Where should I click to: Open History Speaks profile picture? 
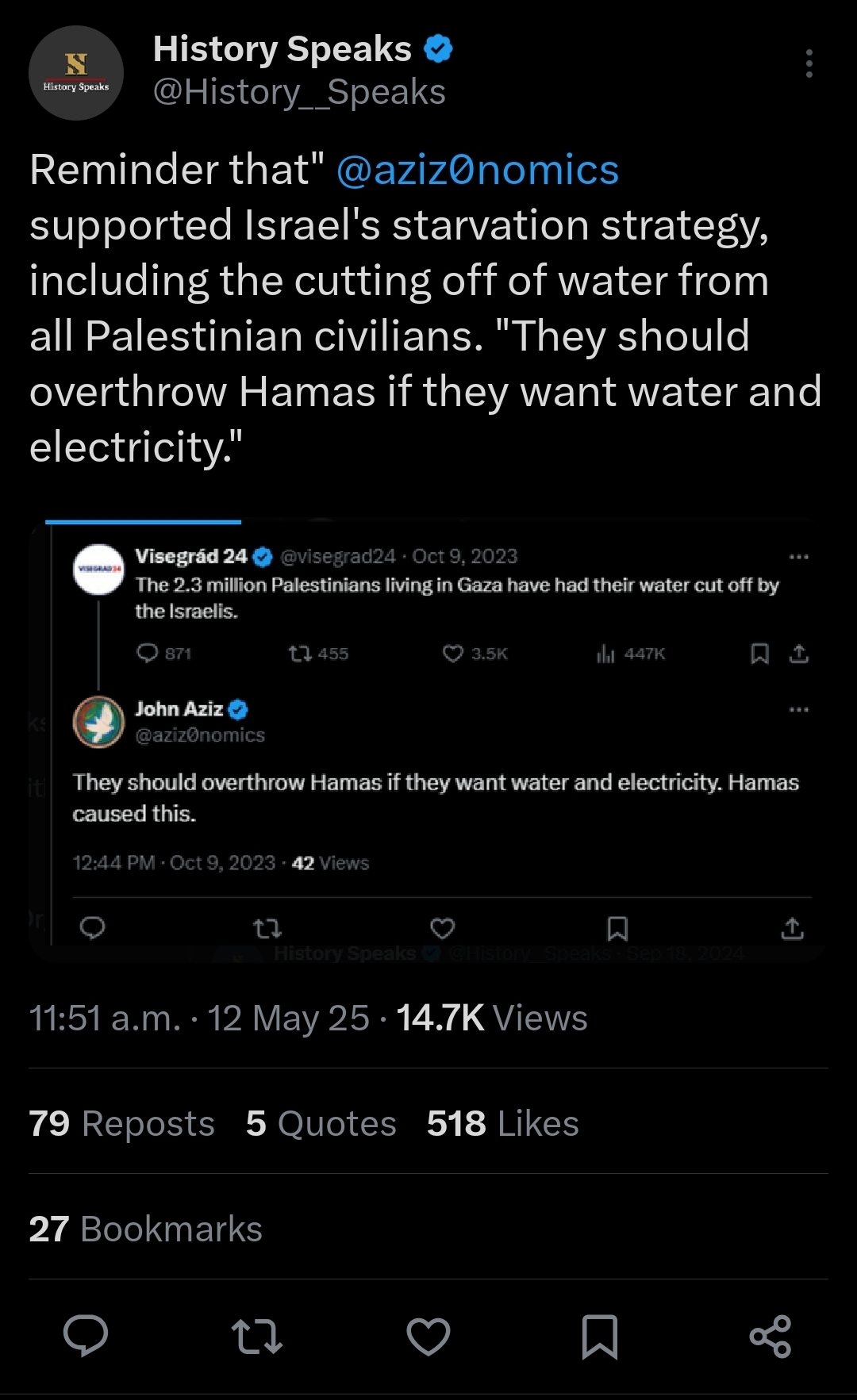point(76,73)
